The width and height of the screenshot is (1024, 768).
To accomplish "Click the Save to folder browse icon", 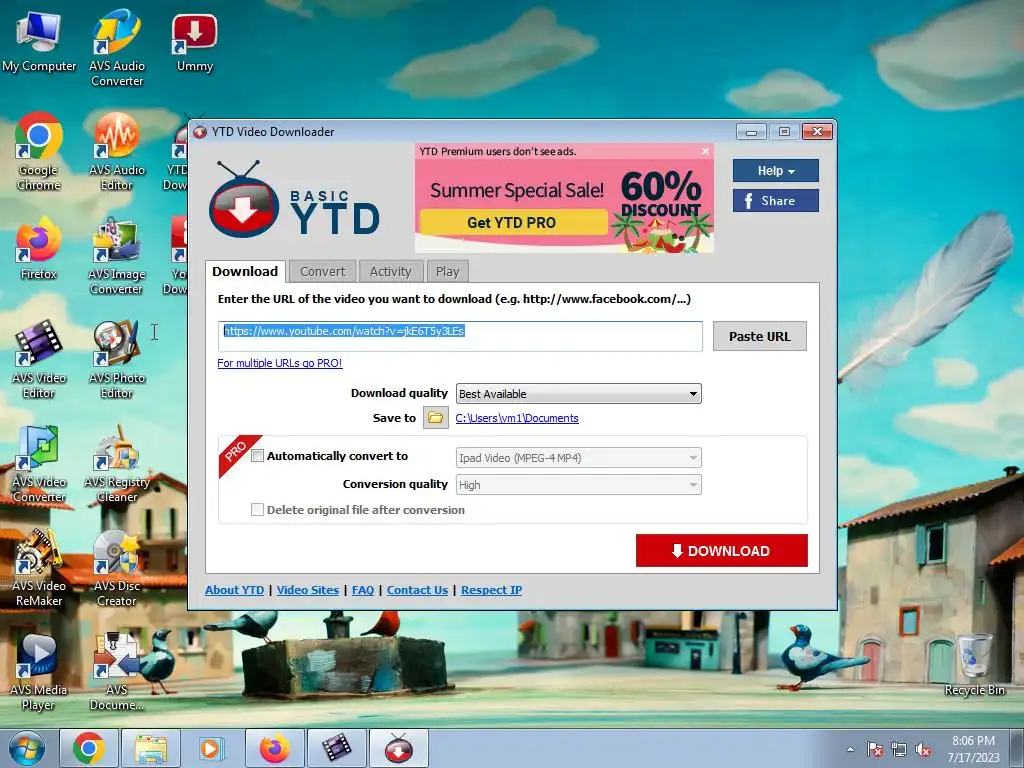I will pyautogui.click(x=436, y=418).
